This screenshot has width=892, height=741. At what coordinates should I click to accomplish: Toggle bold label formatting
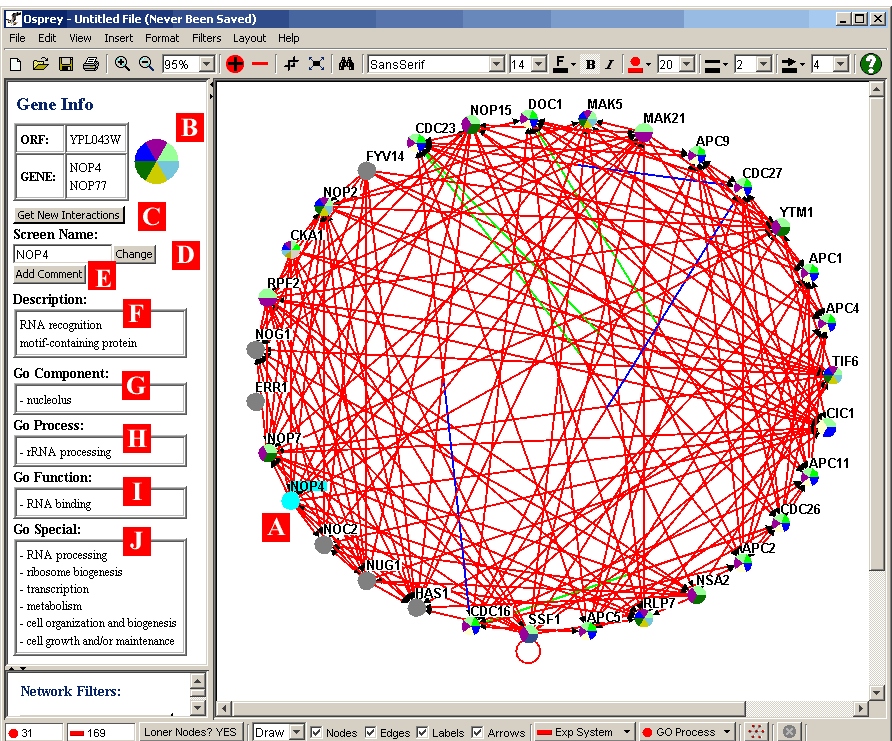tap(590, 64)
